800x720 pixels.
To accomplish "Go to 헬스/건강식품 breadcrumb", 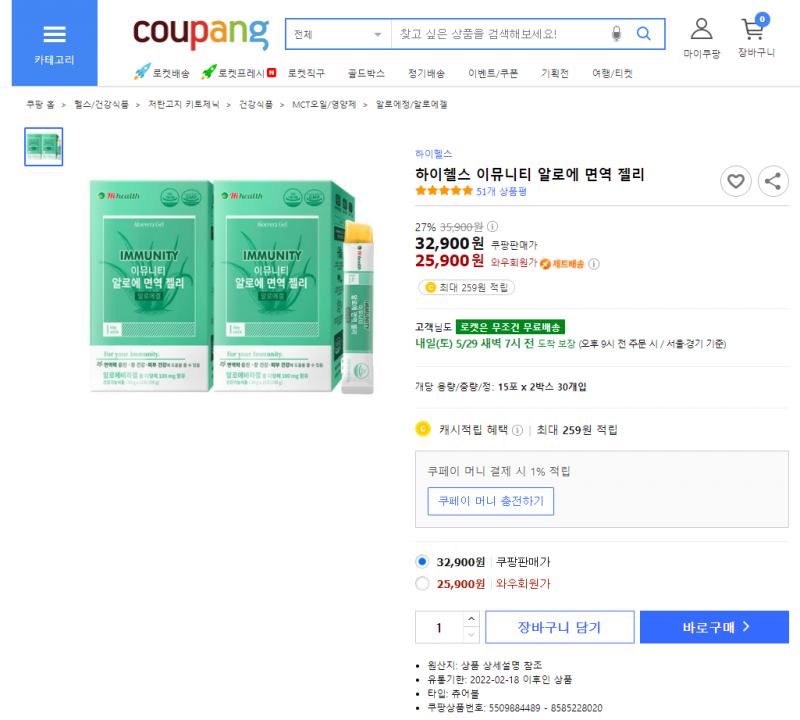I will click(x=102, y=105).
